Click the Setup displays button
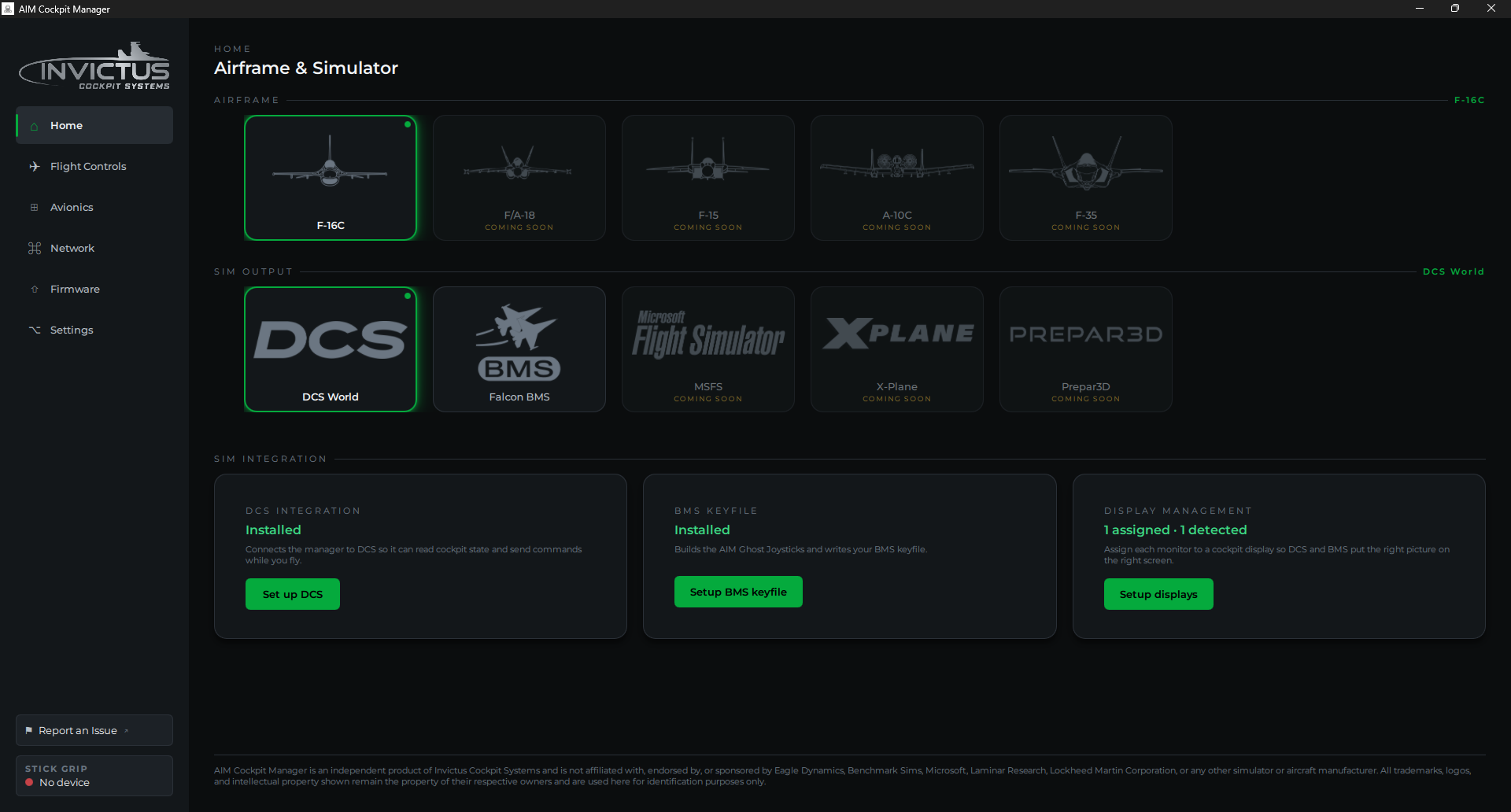Image resolution: width=1511 pixels, height=812 pixels. click(x=1158, y=594)
